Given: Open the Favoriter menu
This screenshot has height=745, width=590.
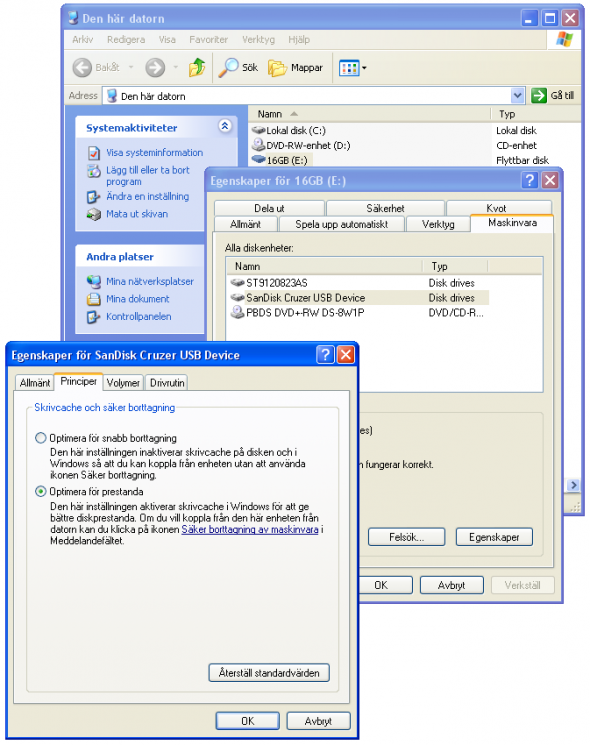Looking at the screenshot, I should (209, 39).
